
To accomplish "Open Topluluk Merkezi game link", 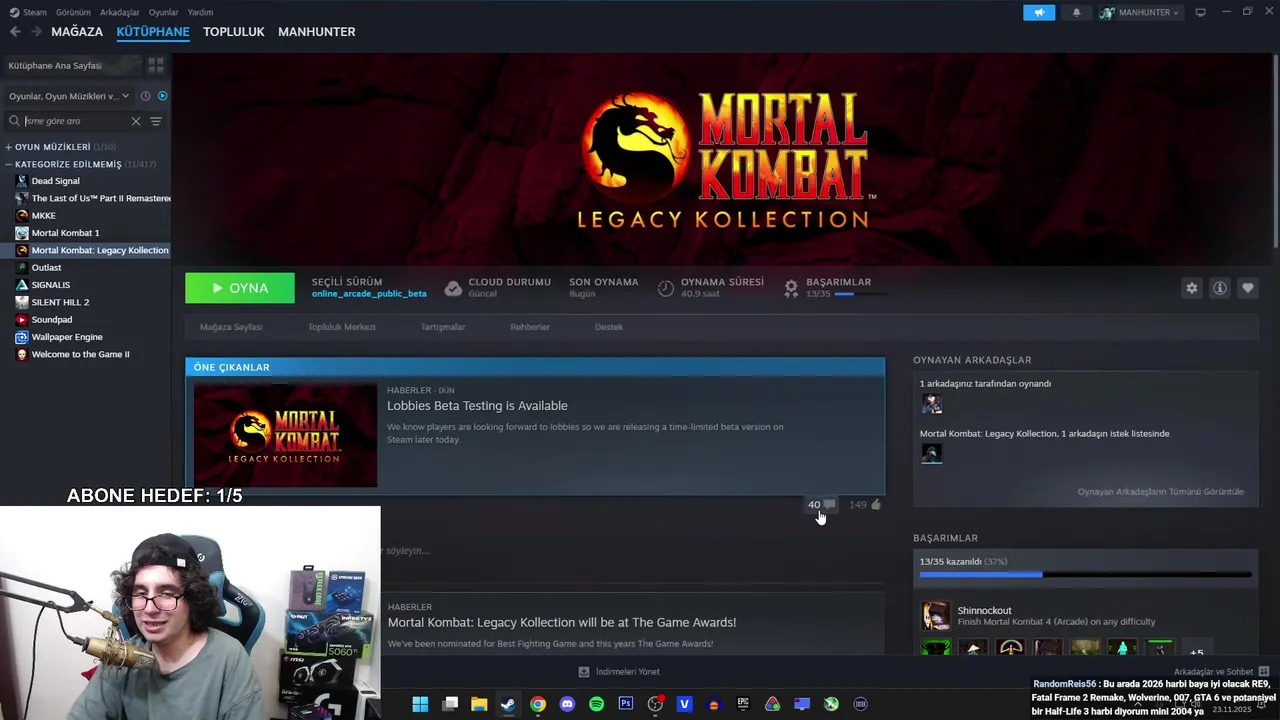I will (x=341, y=327).
